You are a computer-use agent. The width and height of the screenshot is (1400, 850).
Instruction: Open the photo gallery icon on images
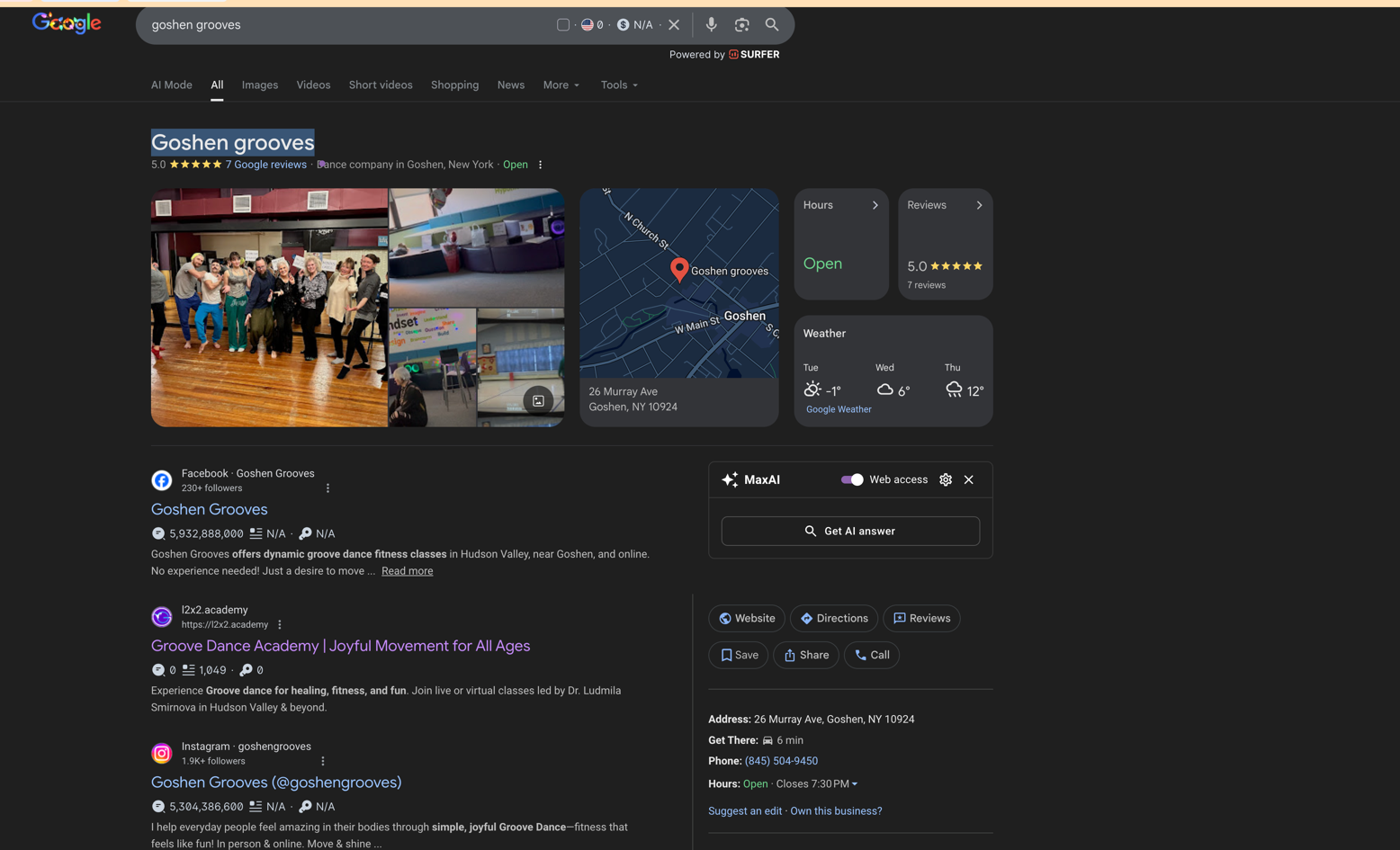[538, 401]
